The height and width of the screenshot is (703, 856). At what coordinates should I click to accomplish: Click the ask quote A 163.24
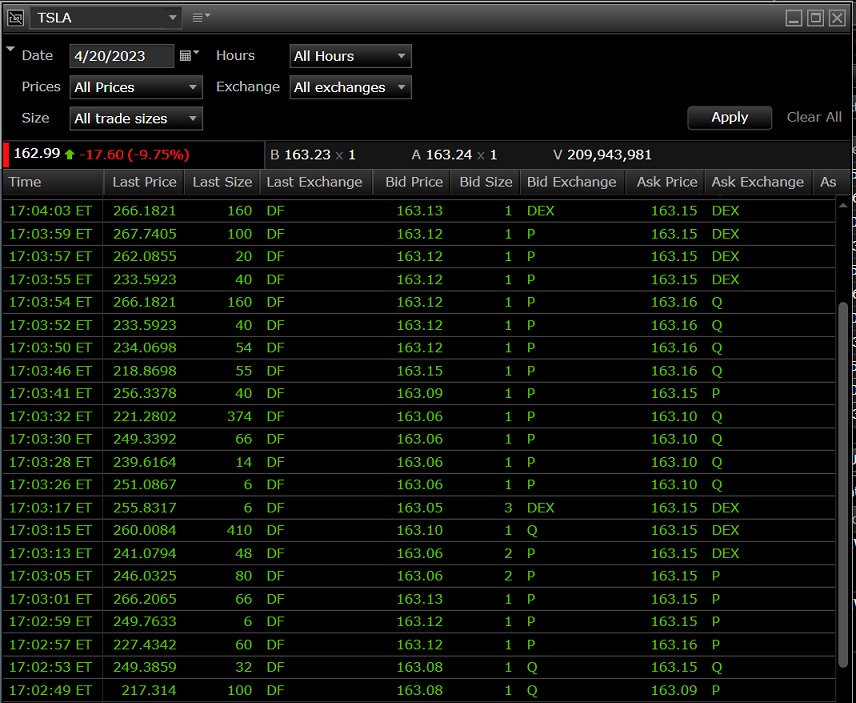454,155
